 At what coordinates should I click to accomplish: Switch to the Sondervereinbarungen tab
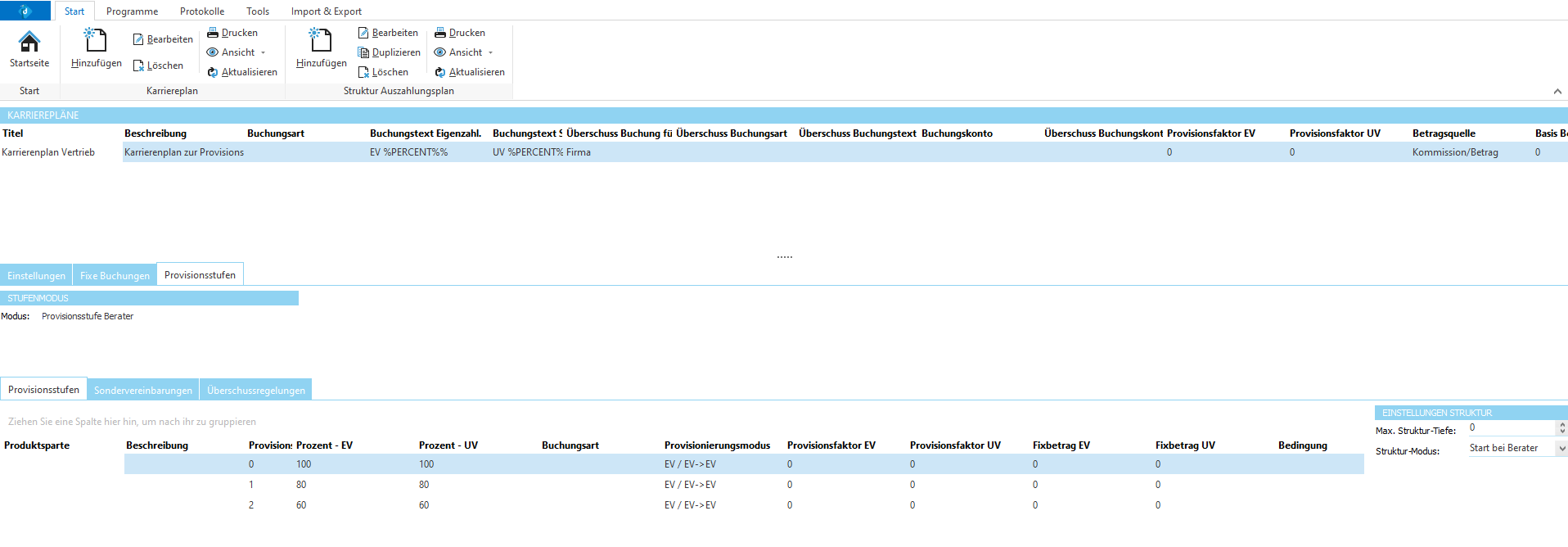pos(143,391)
